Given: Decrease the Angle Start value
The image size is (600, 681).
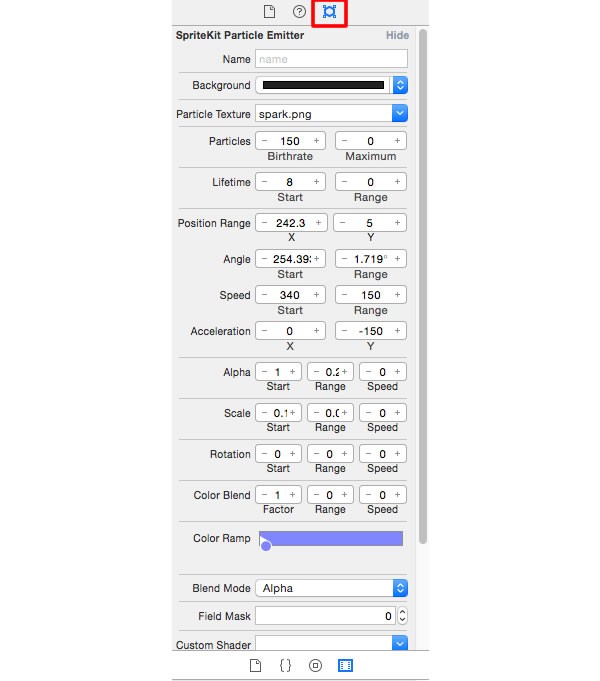Looking at the screenshot, I should tap(264, 259).
